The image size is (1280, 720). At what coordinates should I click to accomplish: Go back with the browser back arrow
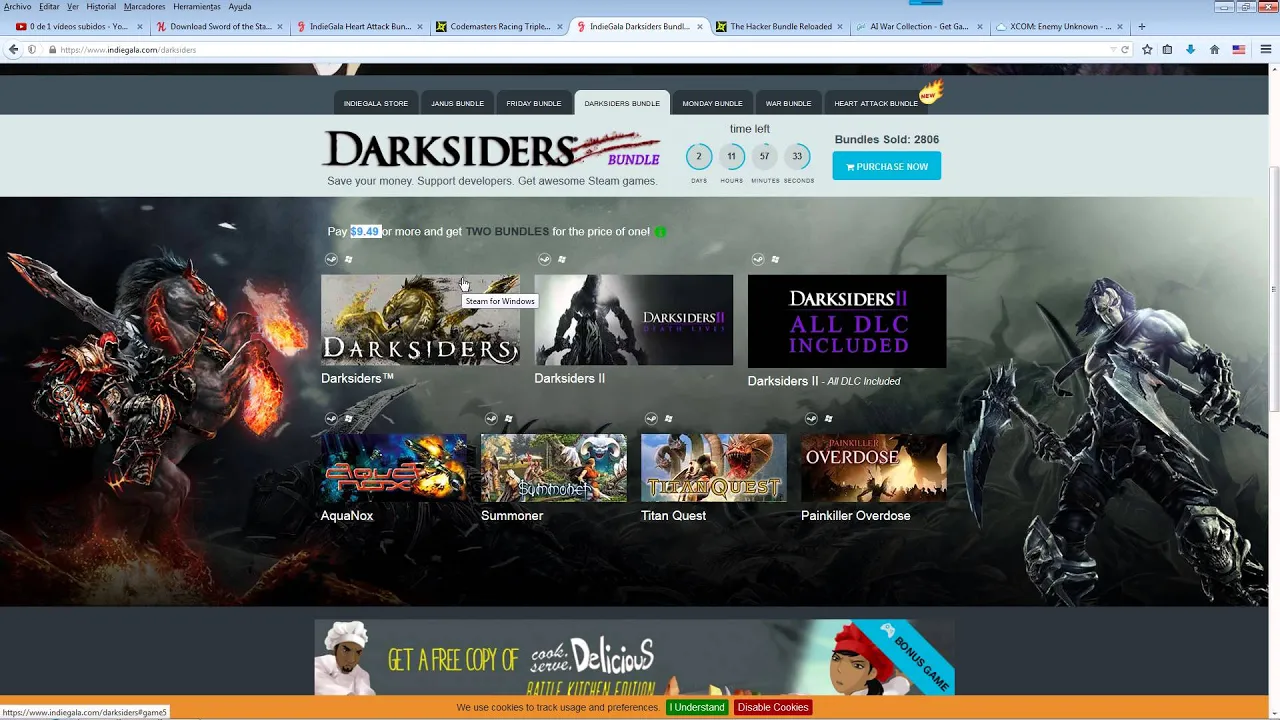pyautogui.click(x=13, y=49)
